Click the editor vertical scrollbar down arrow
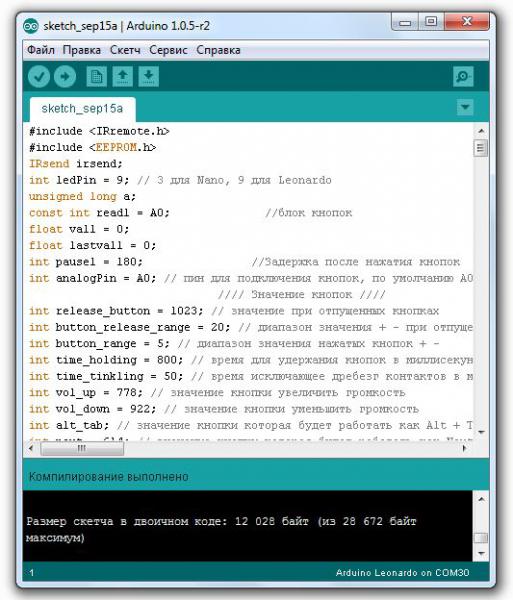The width and height of the screenshot is (513, 600). [481, 432]
